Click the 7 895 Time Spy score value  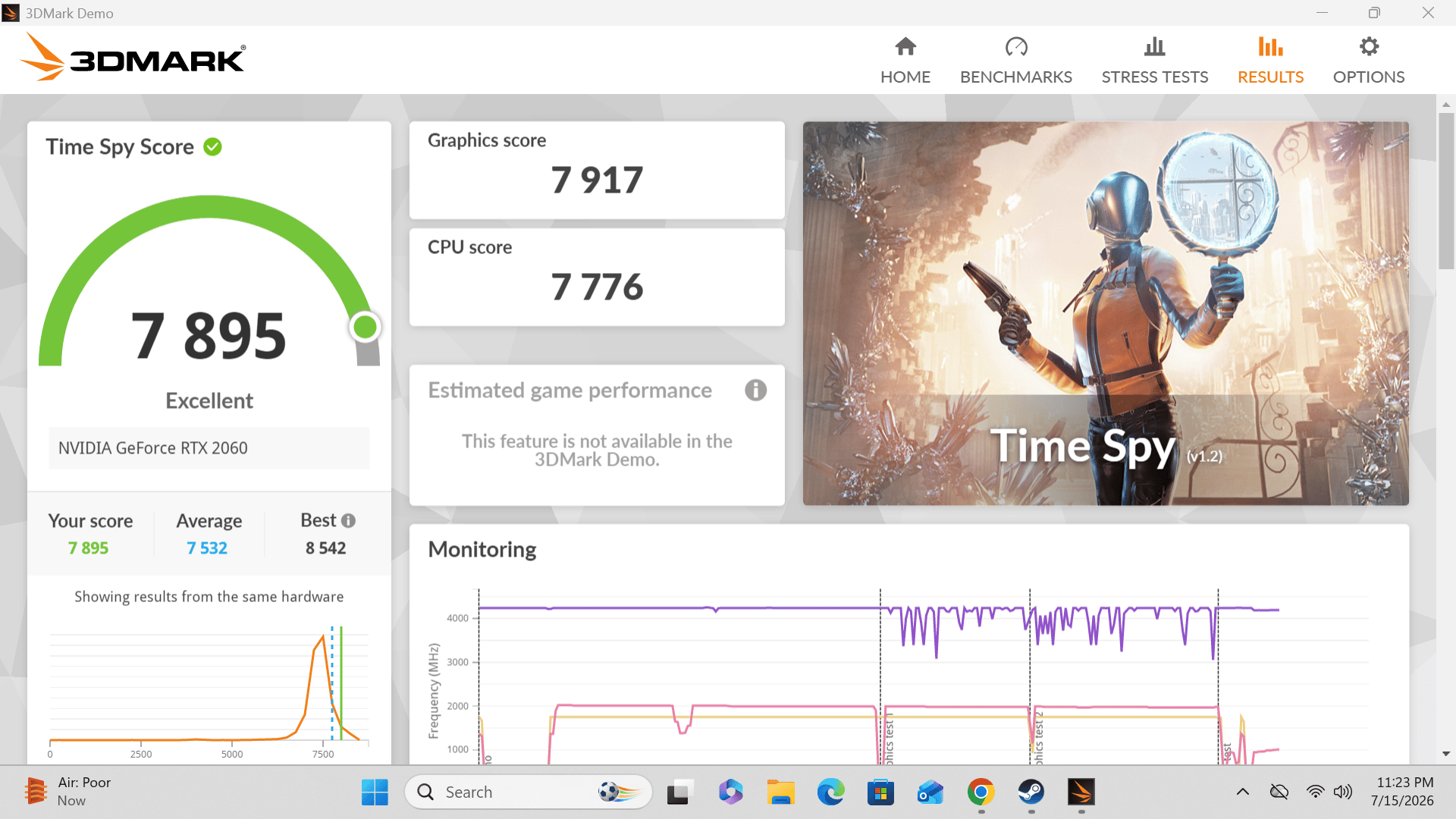point(209,336)
